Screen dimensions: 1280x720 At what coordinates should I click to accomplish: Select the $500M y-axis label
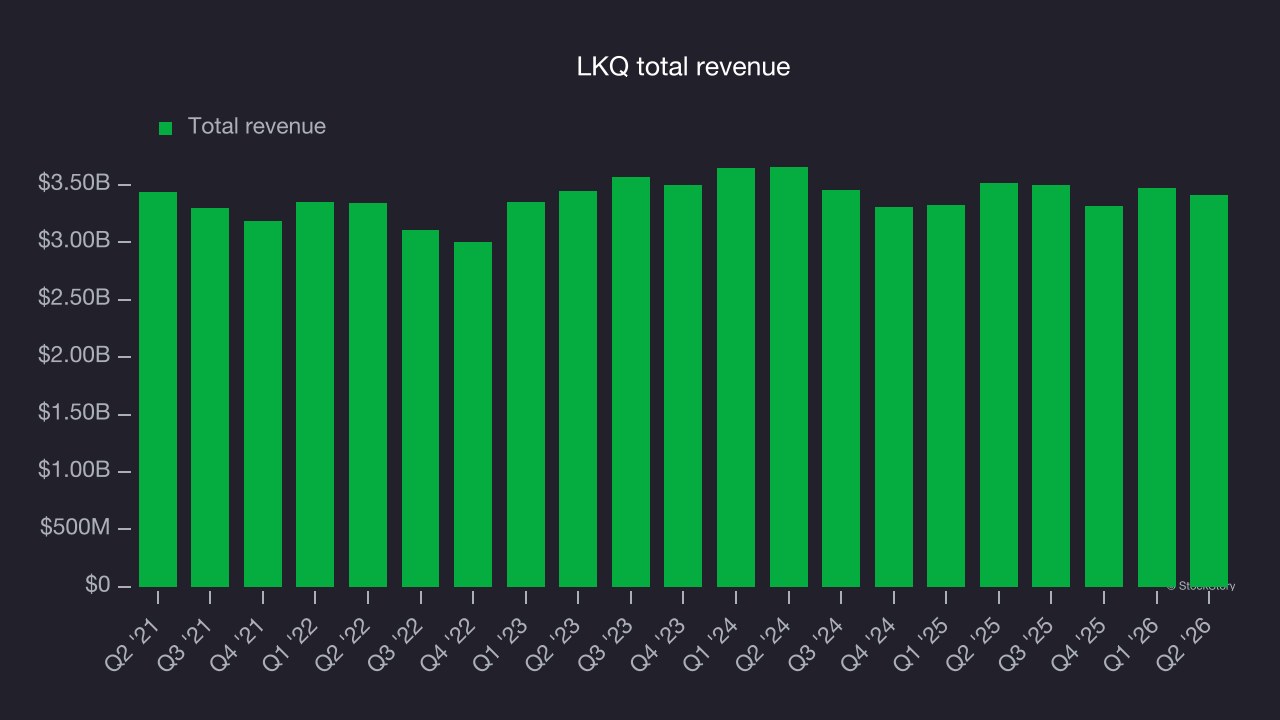click(75, 527)
